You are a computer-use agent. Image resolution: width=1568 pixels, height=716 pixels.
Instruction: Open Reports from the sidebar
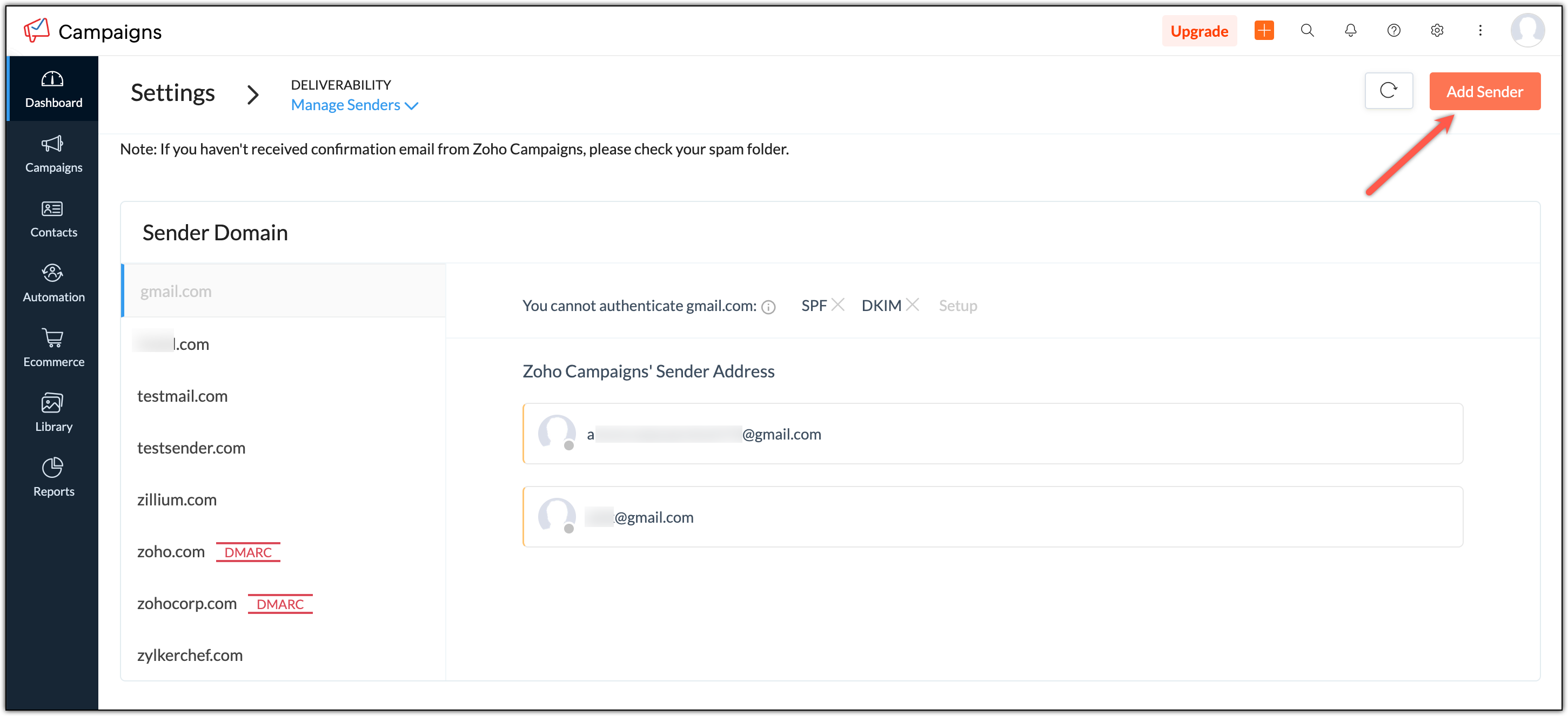pyautogui.click(x=53, y=477)
